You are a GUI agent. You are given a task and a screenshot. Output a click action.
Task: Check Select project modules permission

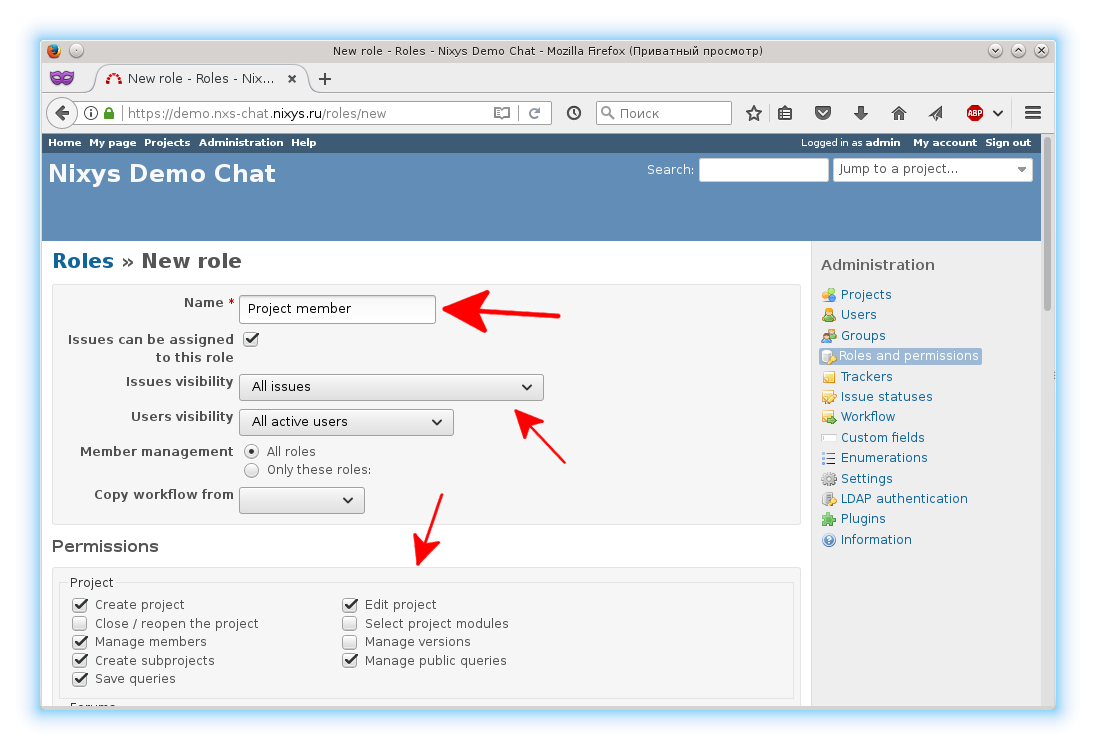pyautogui.click(x=350, y=623)
